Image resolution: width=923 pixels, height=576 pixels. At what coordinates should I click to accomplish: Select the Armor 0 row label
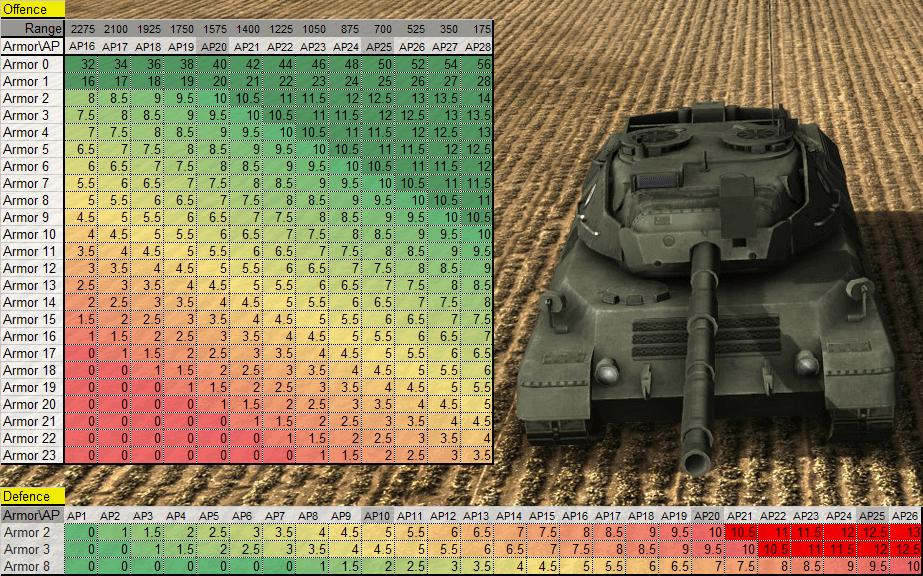[32, 64]
